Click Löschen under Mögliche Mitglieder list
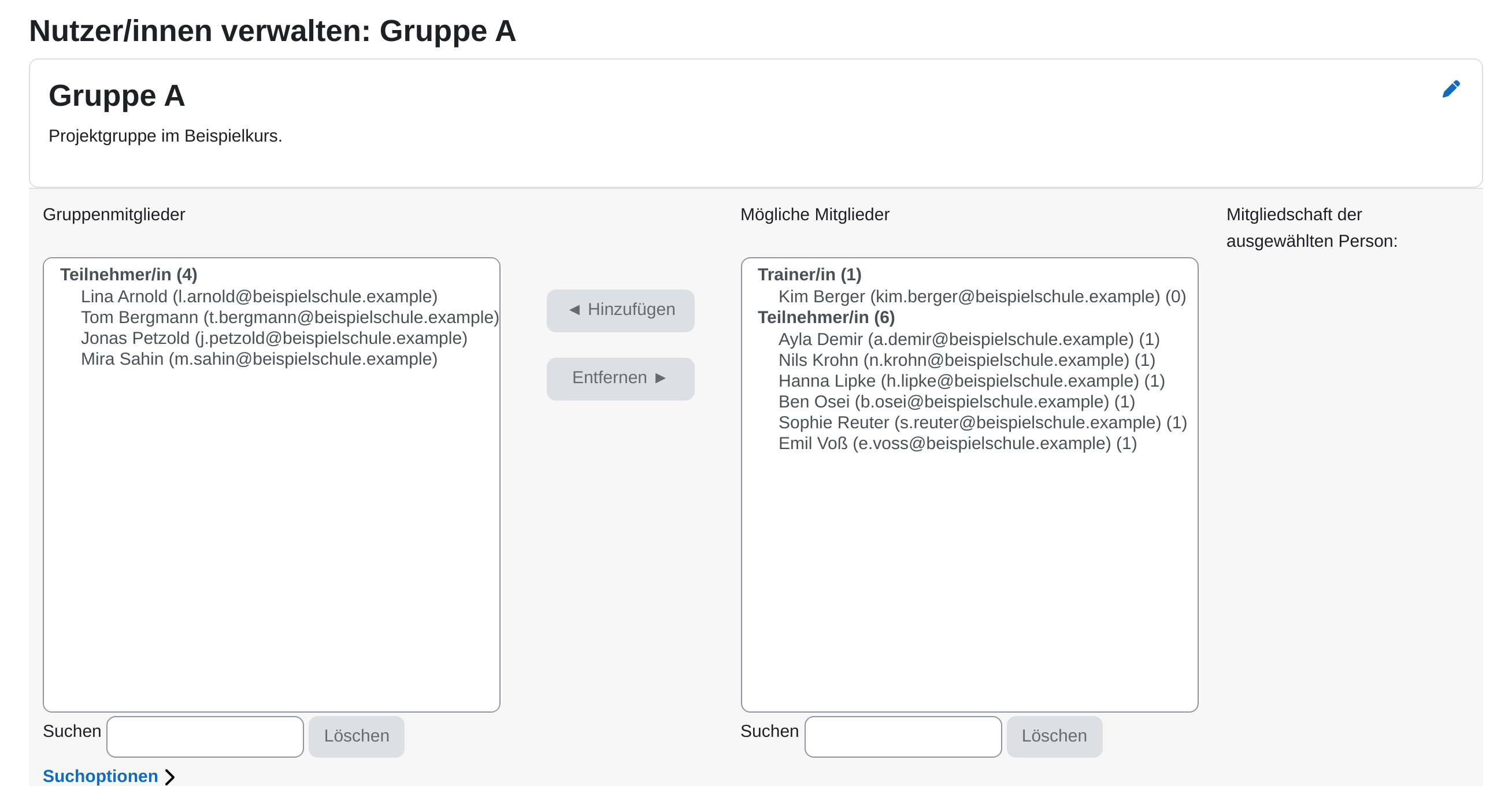 click(x=1054, y=736)
